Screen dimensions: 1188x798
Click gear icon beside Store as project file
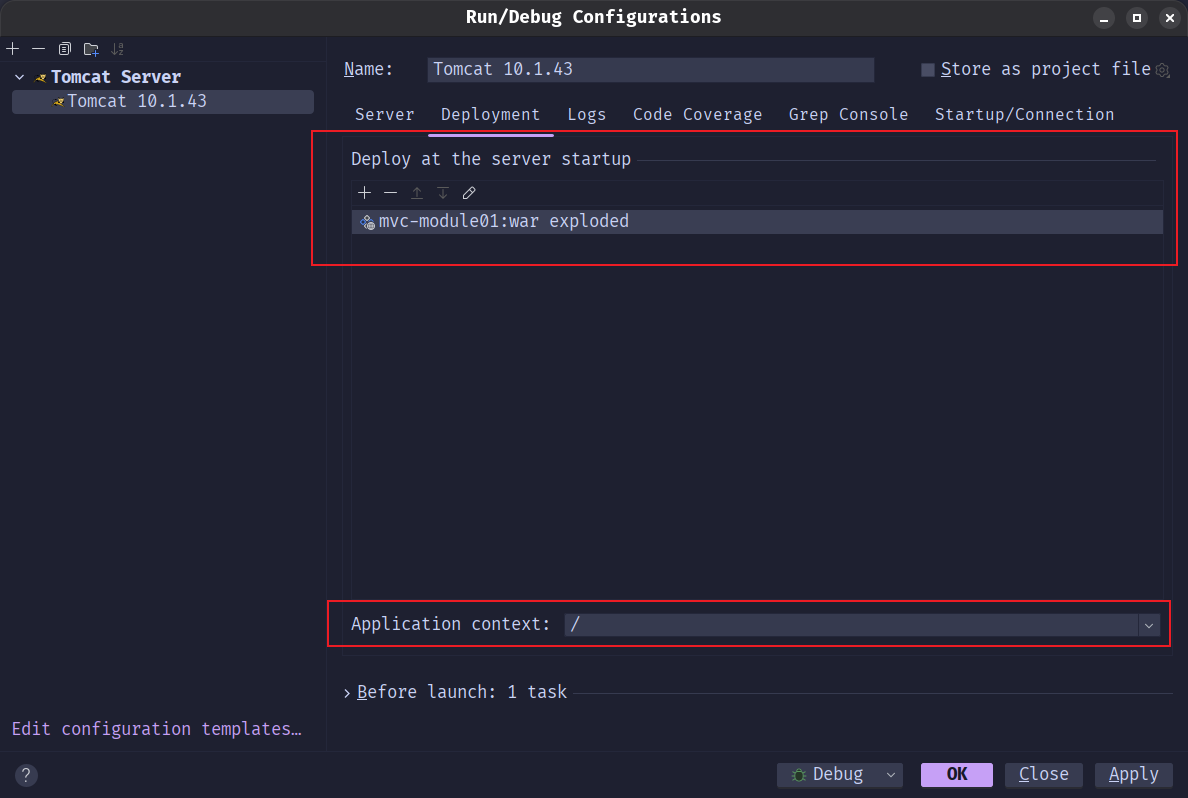point(1162,70)
